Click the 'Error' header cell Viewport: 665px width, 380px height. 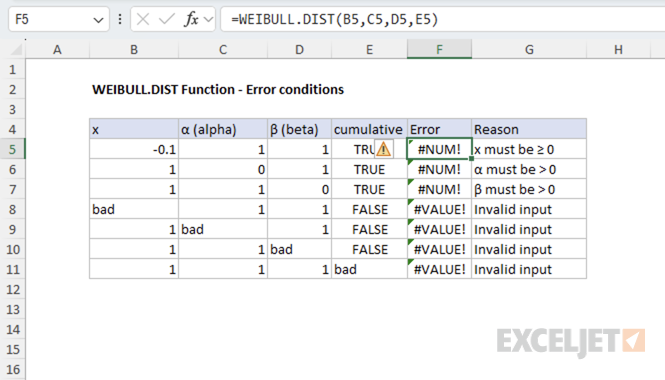coord(439,129)
